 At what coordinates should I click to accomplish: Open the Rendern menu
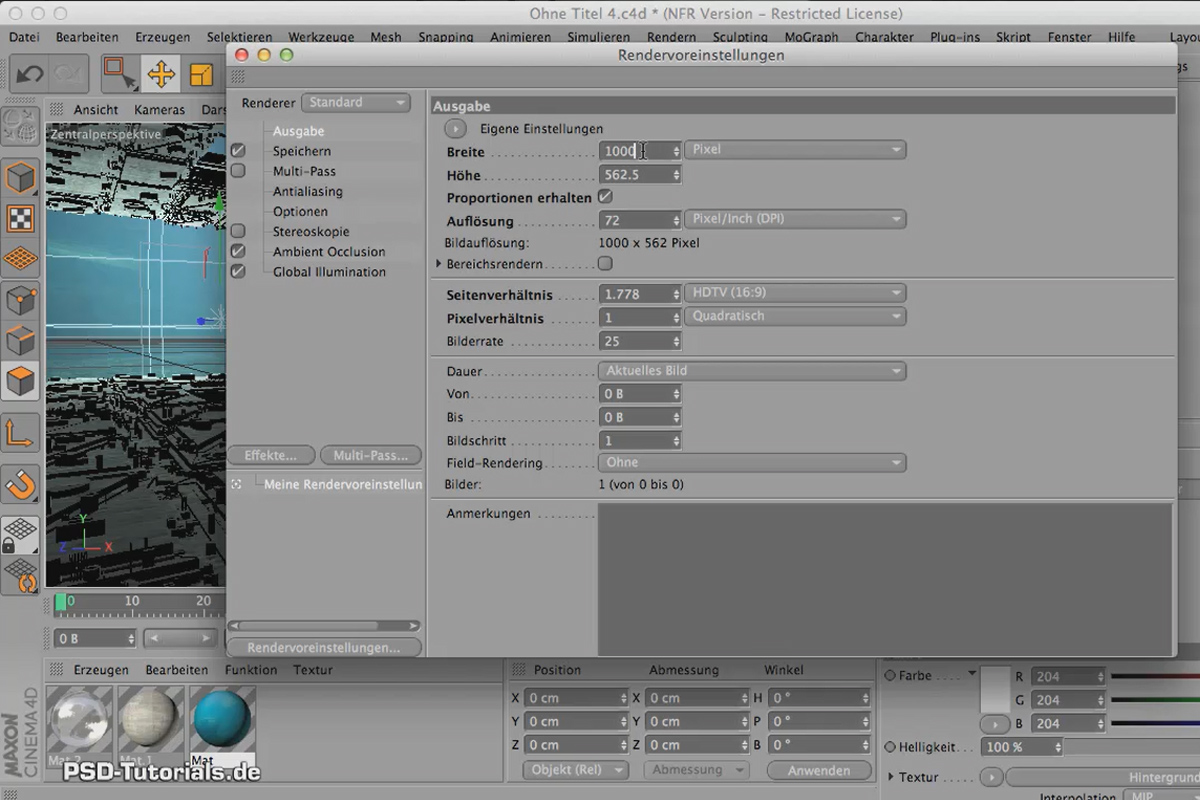click(671, 37)
